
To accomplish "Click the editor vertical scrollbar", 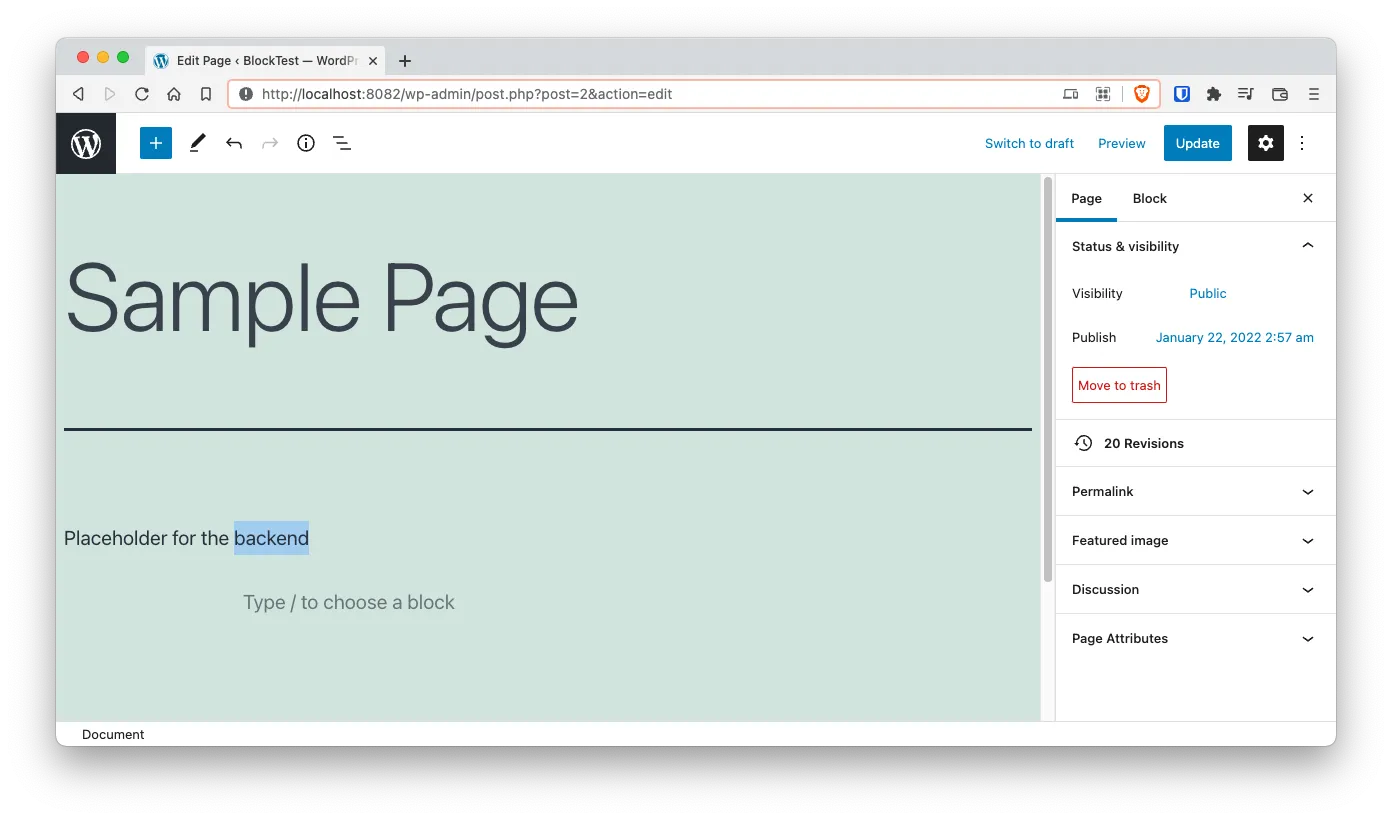I will click(1048, 380).
